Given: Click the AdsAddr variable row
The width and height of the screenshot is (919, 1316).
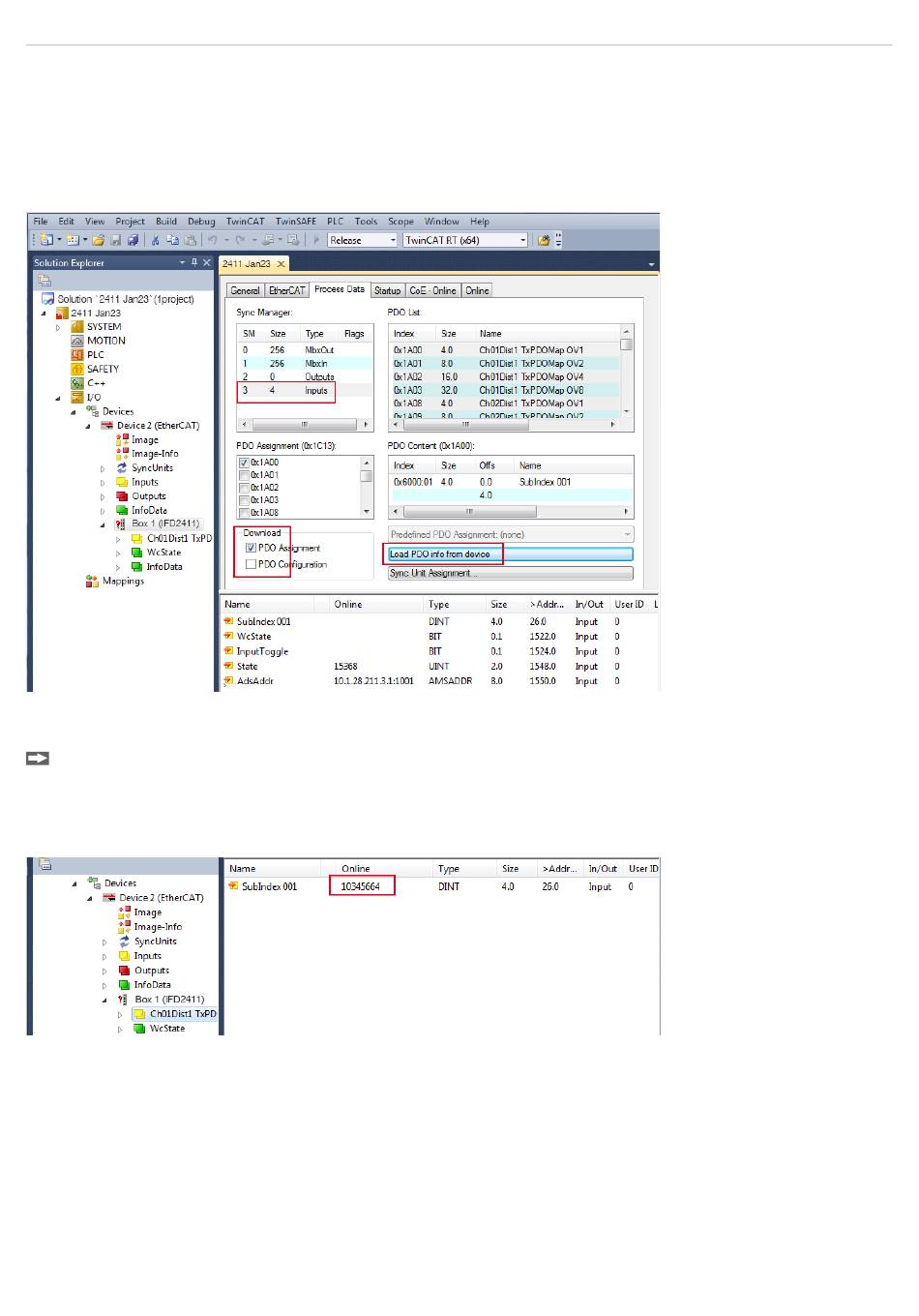Looking at the screenshot, I should 440,681.
